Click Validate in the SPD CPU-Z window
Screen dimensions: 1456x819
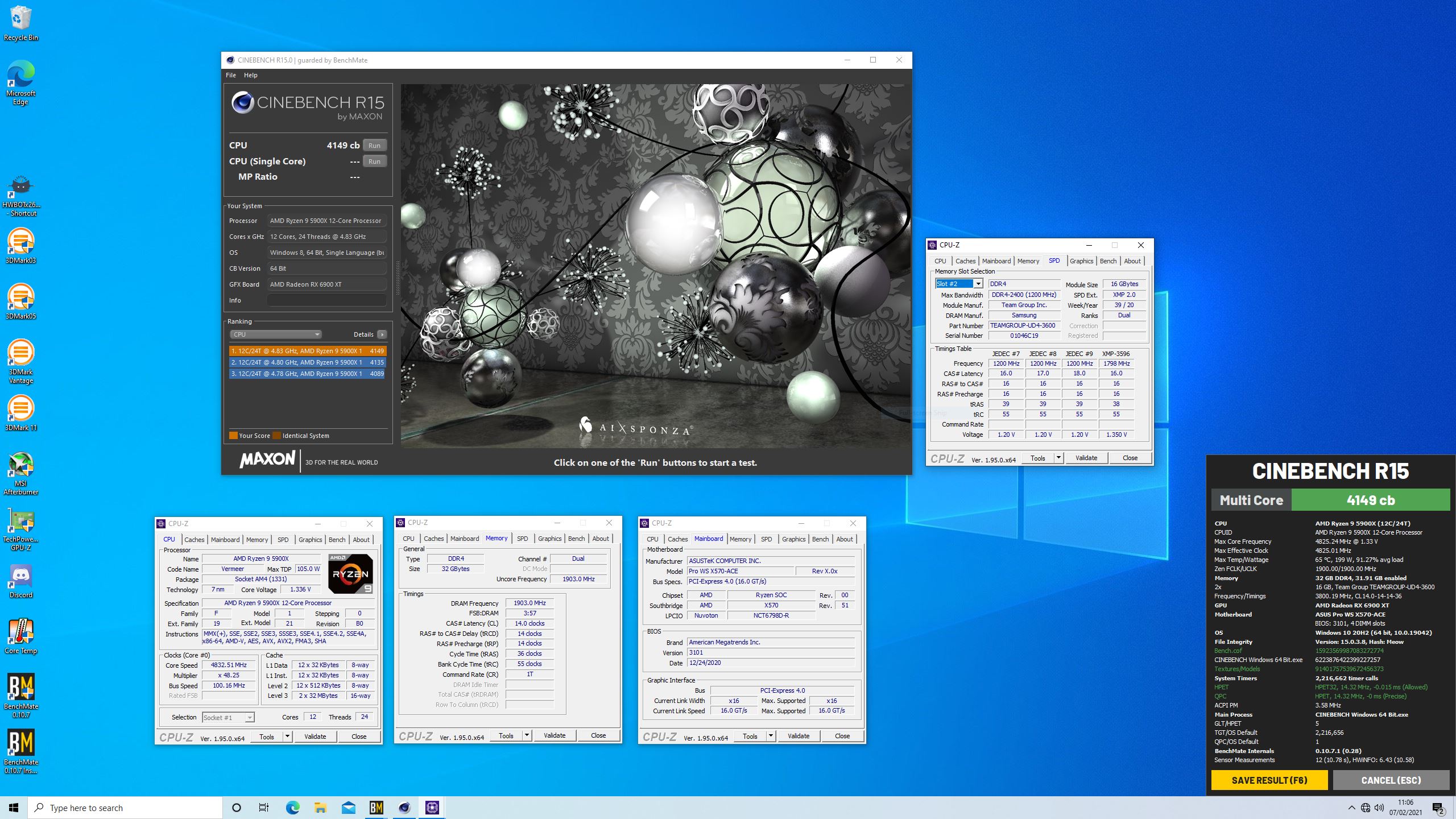[x=1086, y=458]
